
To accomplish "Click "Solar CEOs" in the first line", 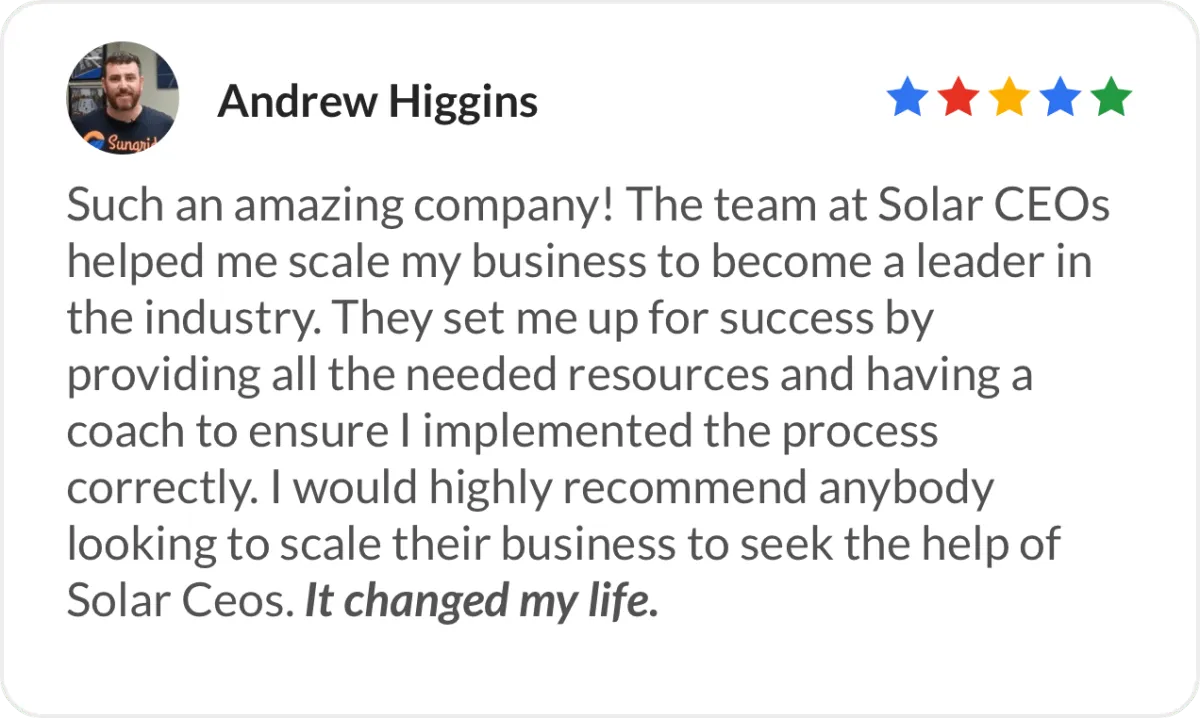I will click(x=994, y=207).
